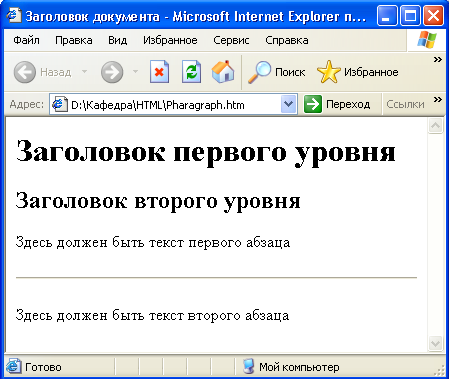
Task: Open Поиск search magnifier button
Action: tap(276, 72)
